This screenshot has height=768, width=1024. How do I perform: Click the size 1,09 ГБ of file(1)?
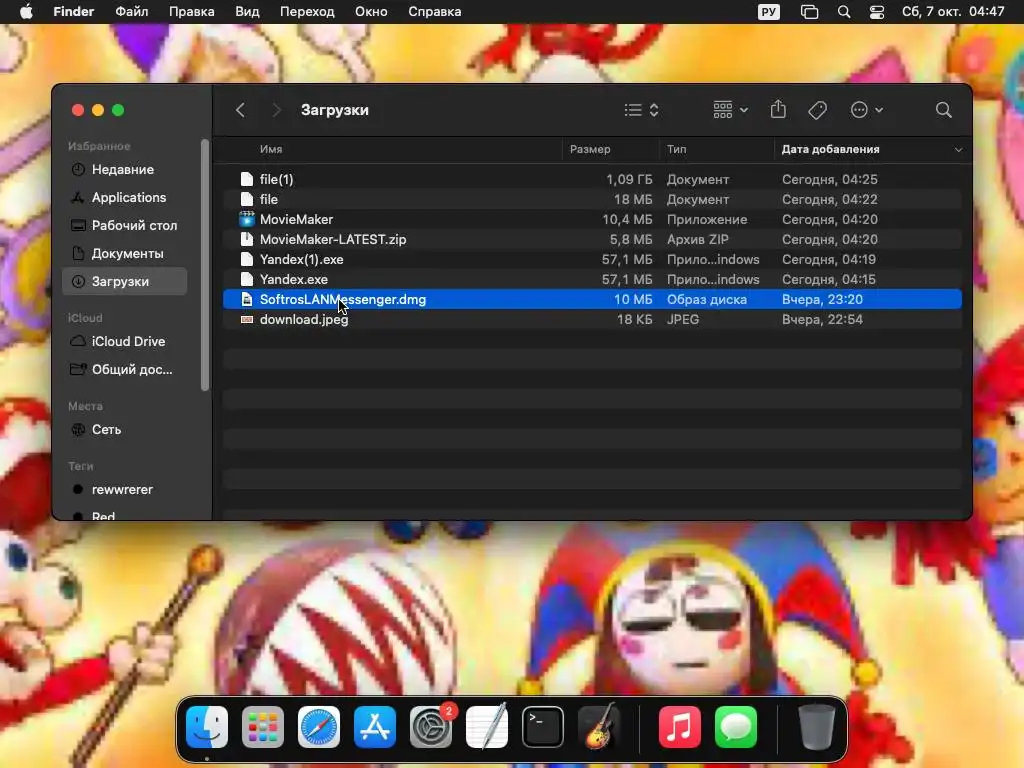(629, 179)
